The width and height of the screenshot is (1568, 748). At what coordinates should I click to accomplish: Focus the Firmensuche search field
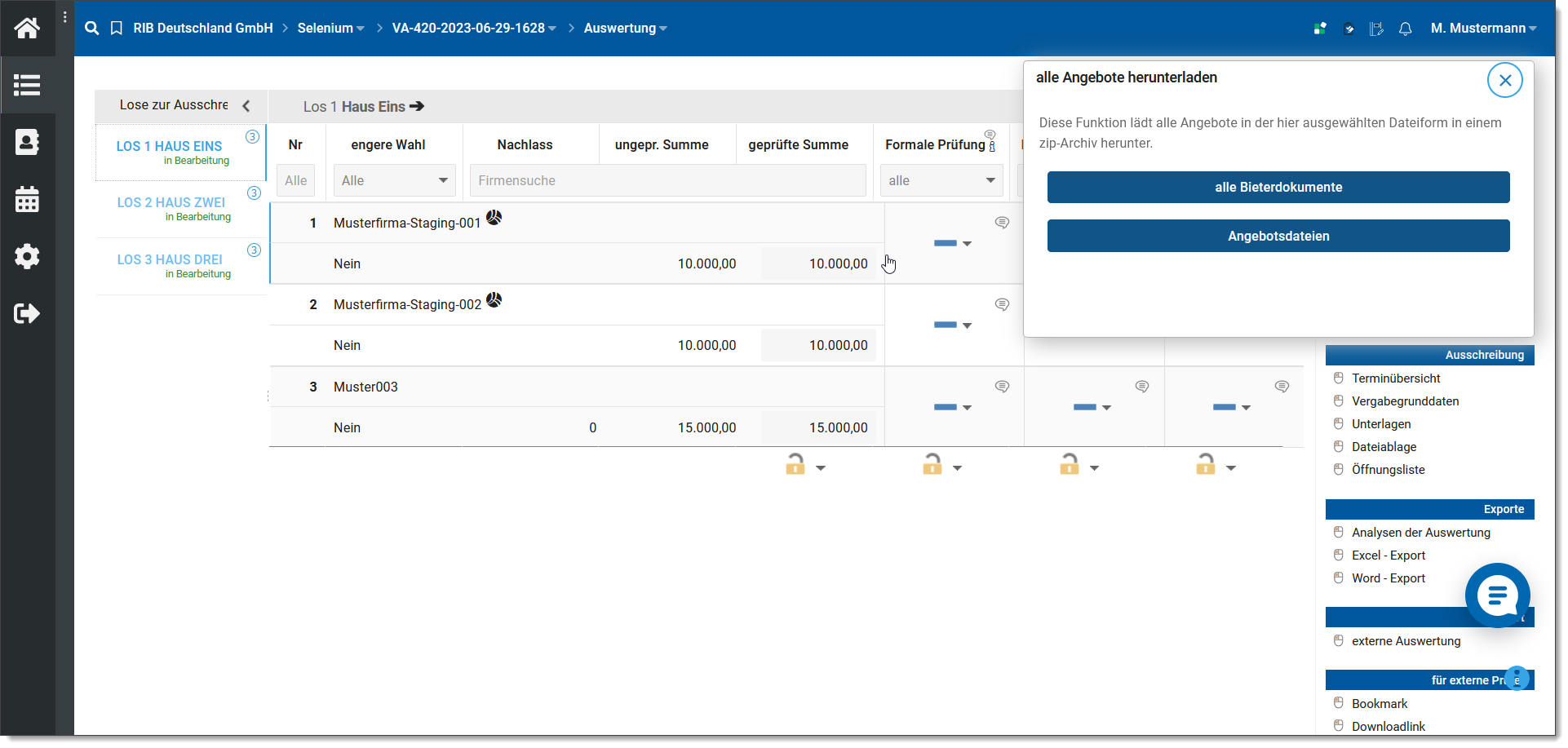pyautogui.click(x=667, y=180)
